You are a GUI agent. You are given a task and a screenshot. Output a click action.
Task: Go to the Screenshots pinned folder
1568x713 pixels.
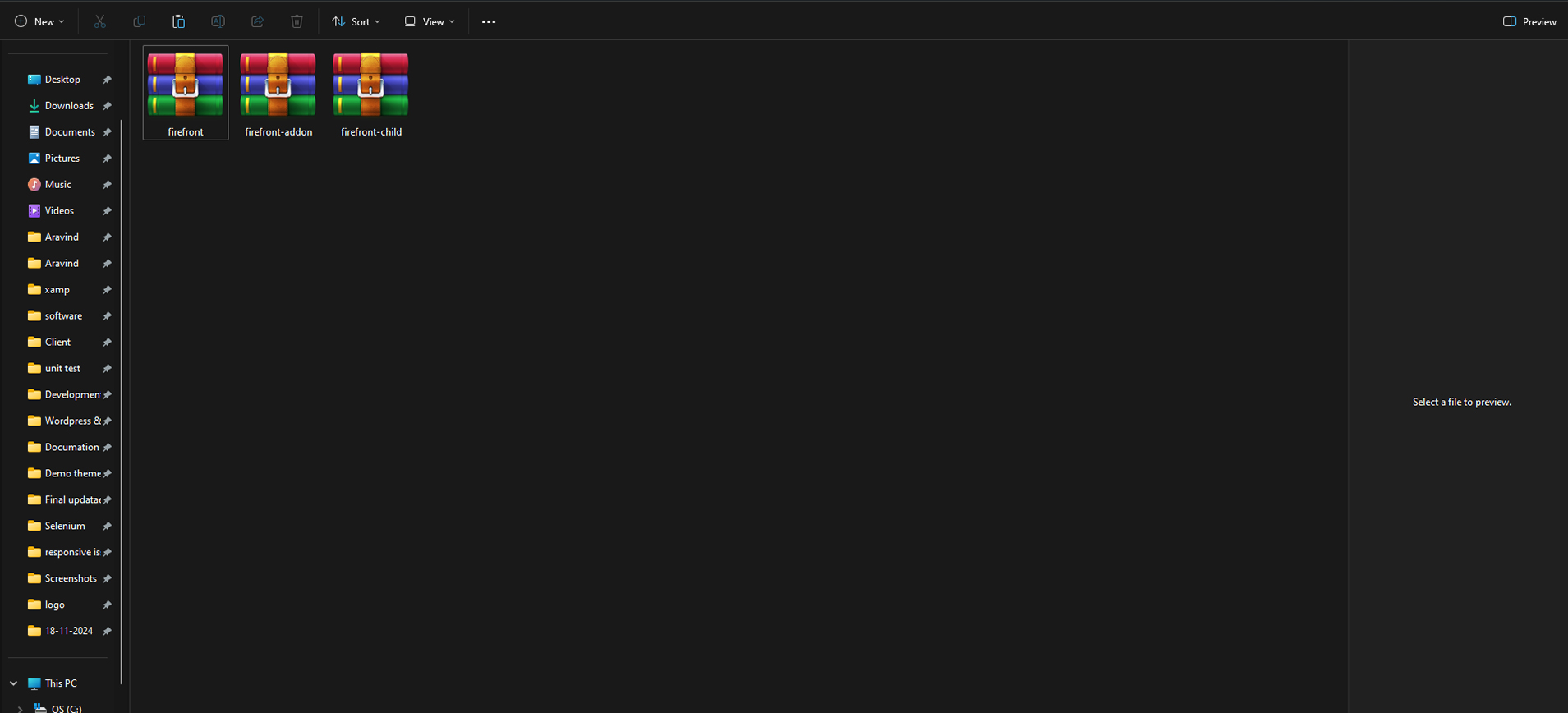pyautogui.click(x=71, y=578)
